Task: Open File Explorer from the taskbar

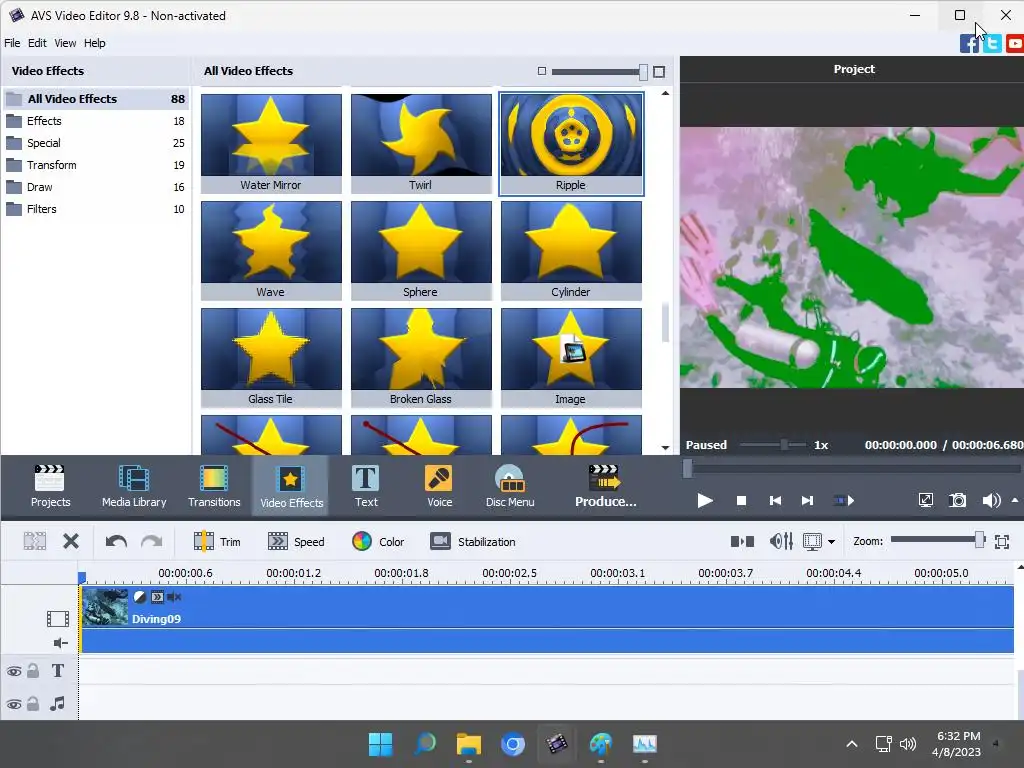Action: (468, 744)
